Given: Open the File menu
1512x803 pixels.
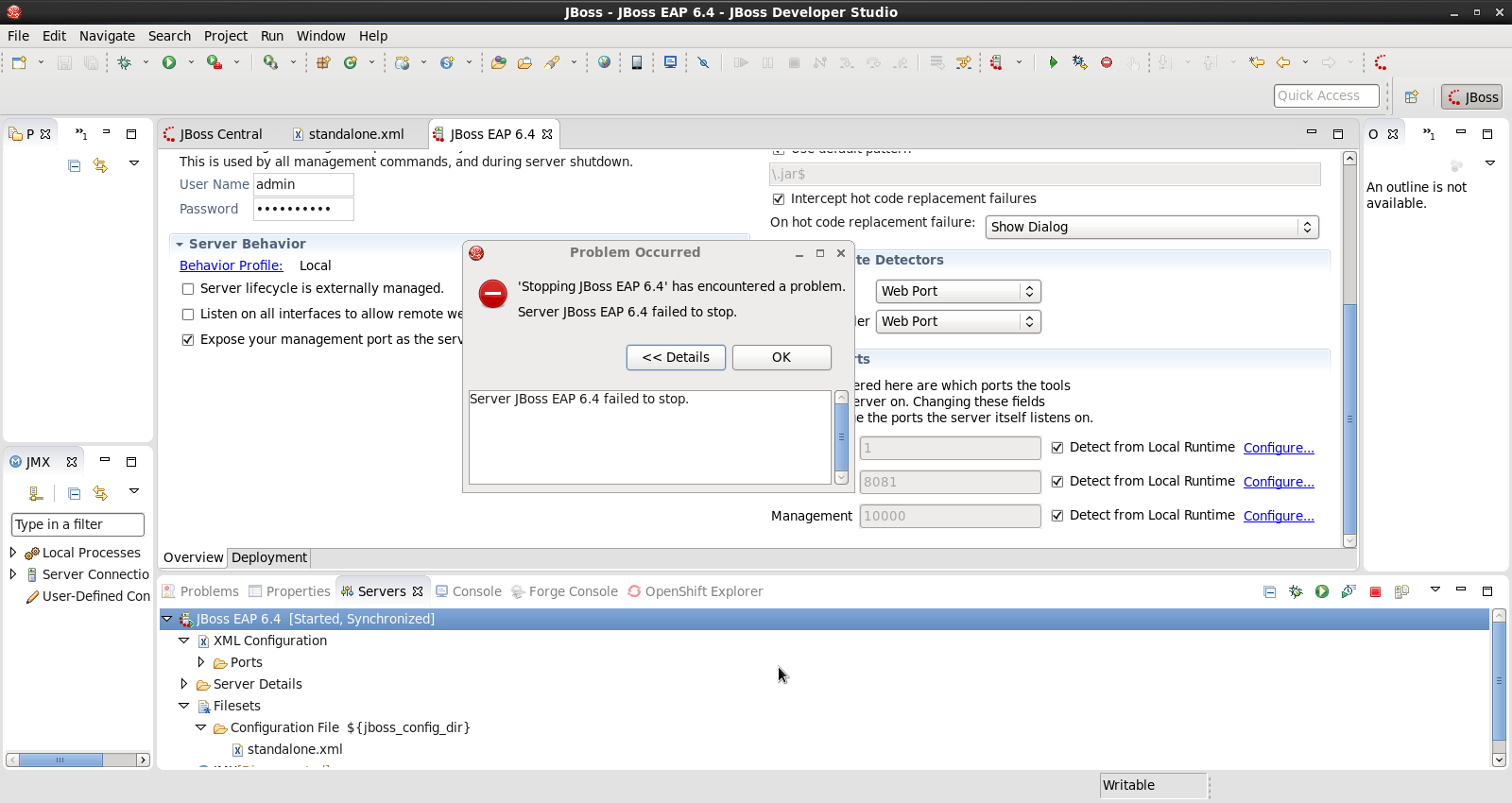Looking at the screenshot, I should (x=18, y=36).
